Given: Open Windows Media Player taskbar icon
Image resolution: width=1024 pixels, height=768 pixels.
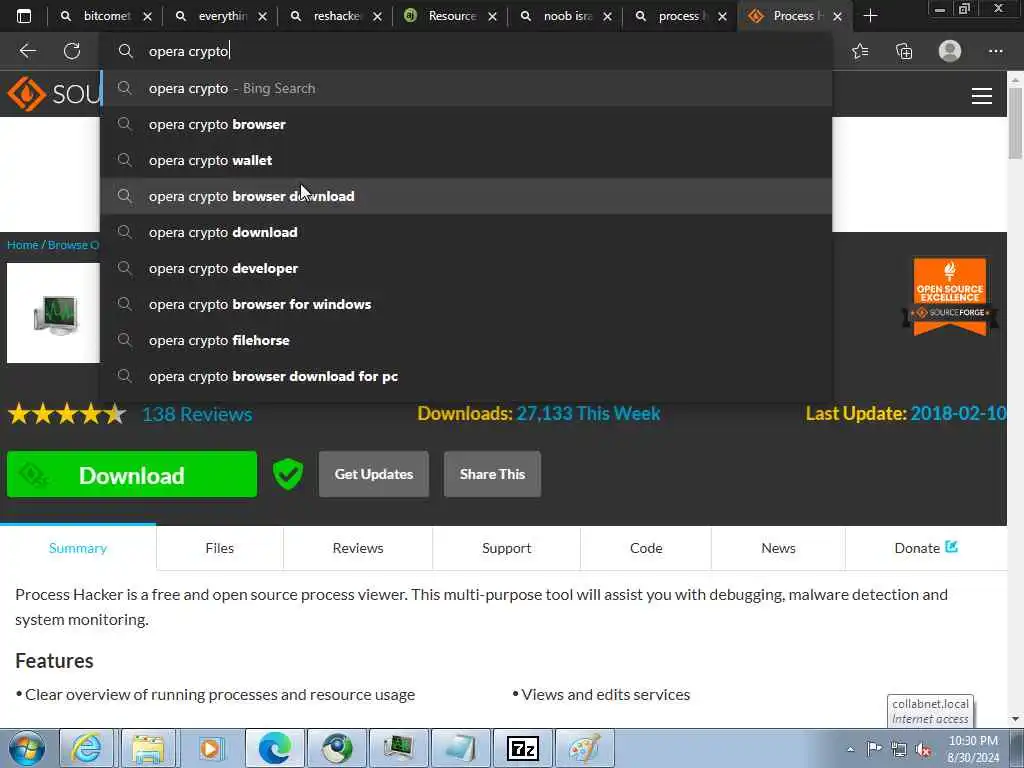Looking at the screenshot, I should pyautogui.click(x=210, y=748).
